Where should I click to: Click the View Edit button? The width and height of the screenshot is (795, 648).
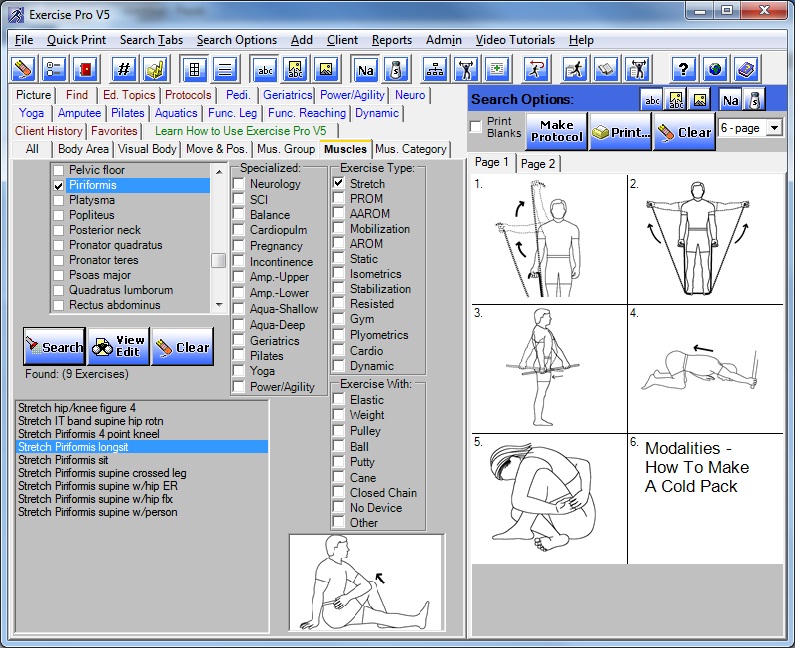119,346
